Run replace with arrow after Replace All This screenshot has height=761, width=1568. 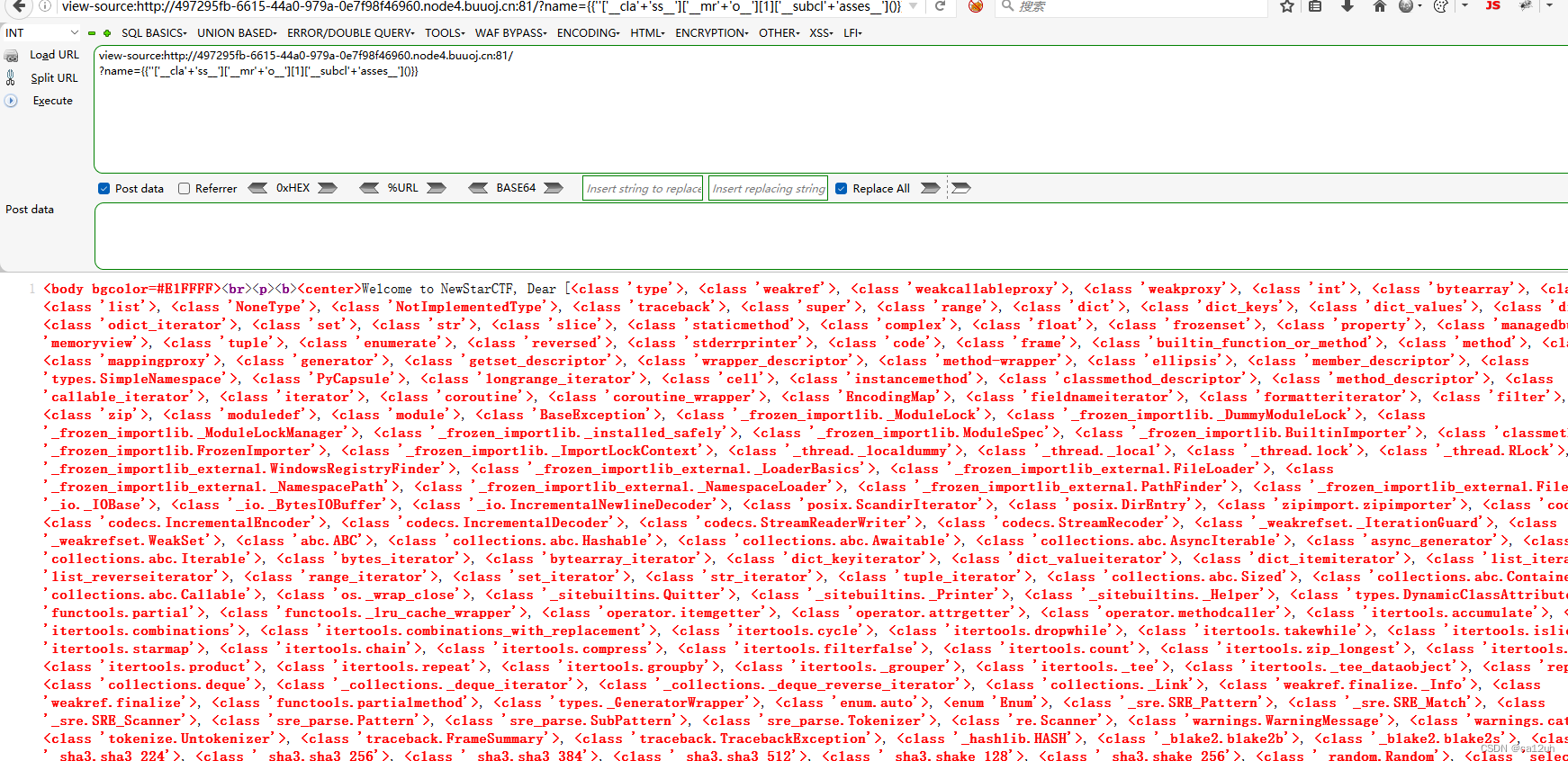tap(931, 188)
